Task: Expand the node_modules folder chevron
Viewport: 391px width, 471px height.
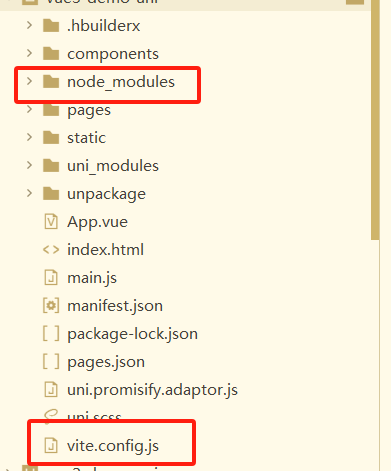Action: click(x=29, y=81)
